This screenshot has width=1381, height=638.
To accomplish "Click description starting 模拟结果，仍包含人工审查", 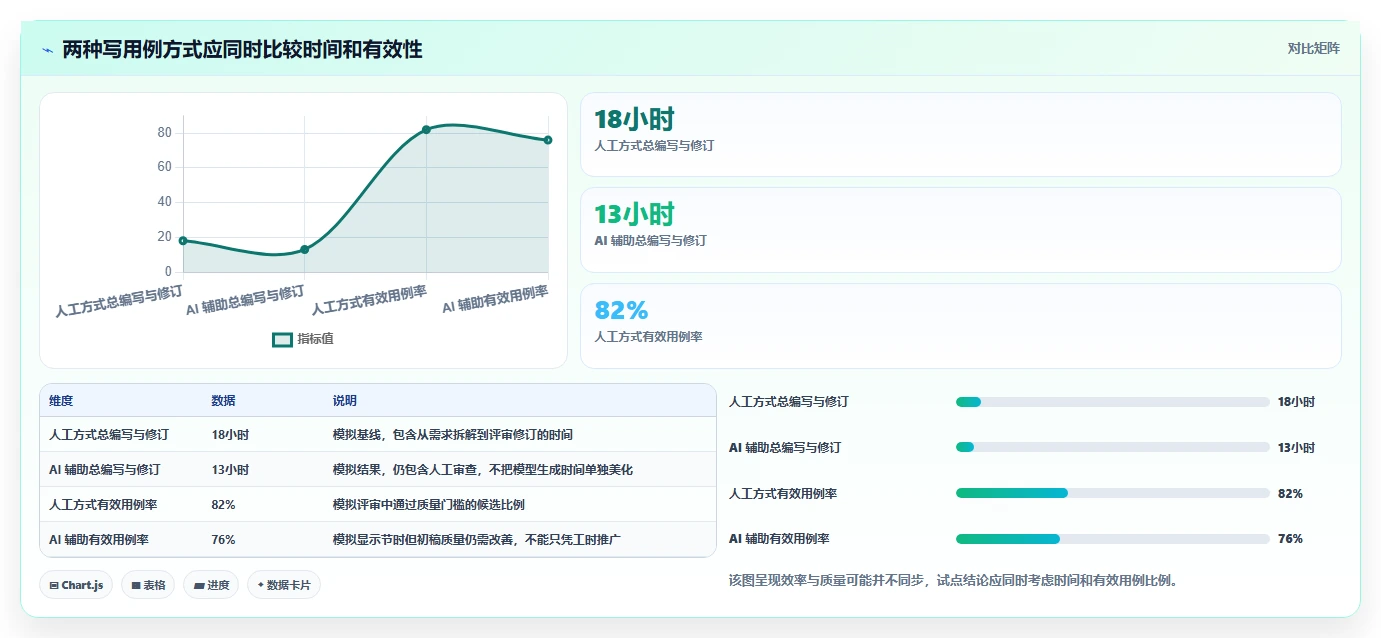I will click(483, 469).
